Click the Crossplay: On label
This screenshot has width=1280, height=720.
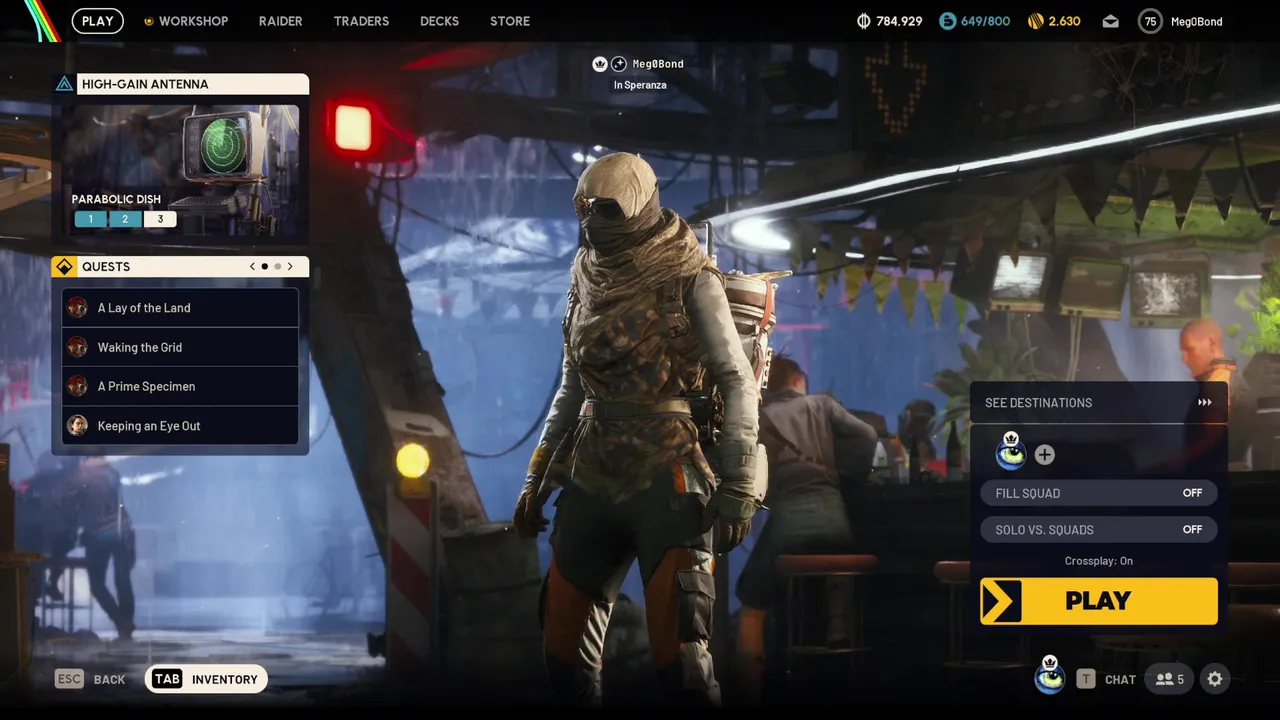point(1098,561)
